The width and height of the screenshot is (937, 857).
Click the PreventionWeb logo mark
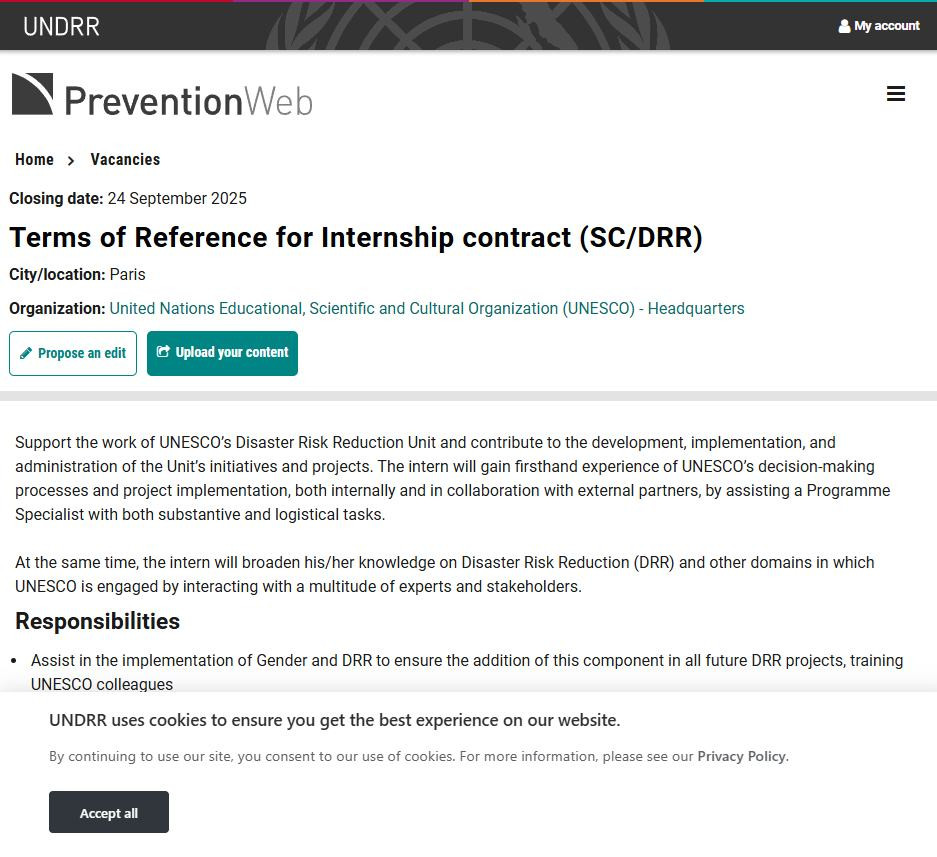(x=33, y=94)
